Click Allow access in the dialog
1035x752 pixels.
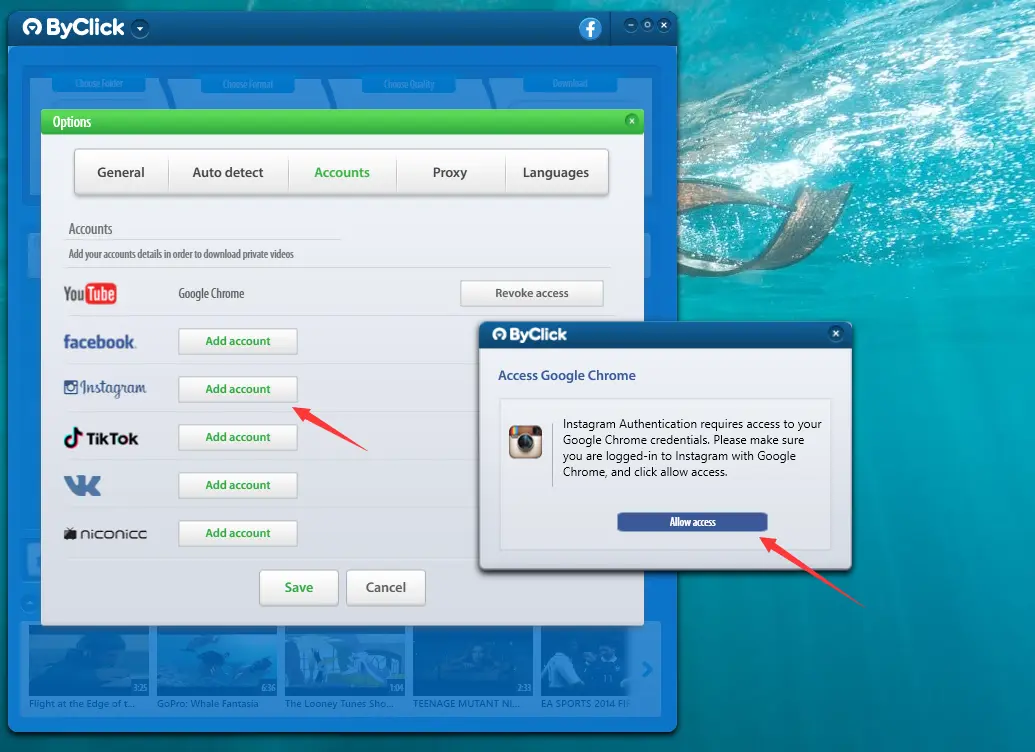pyautogui.click(x=692, y=521)
